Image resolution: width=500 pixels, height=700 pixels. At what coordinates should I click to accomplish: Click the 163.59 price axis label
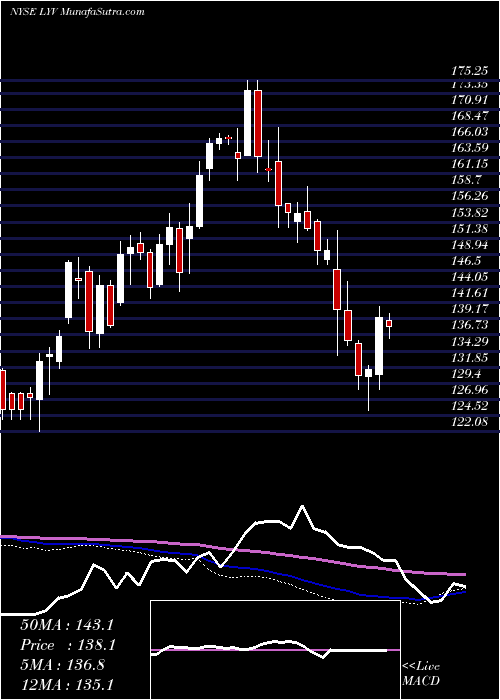tap(469, 148)
